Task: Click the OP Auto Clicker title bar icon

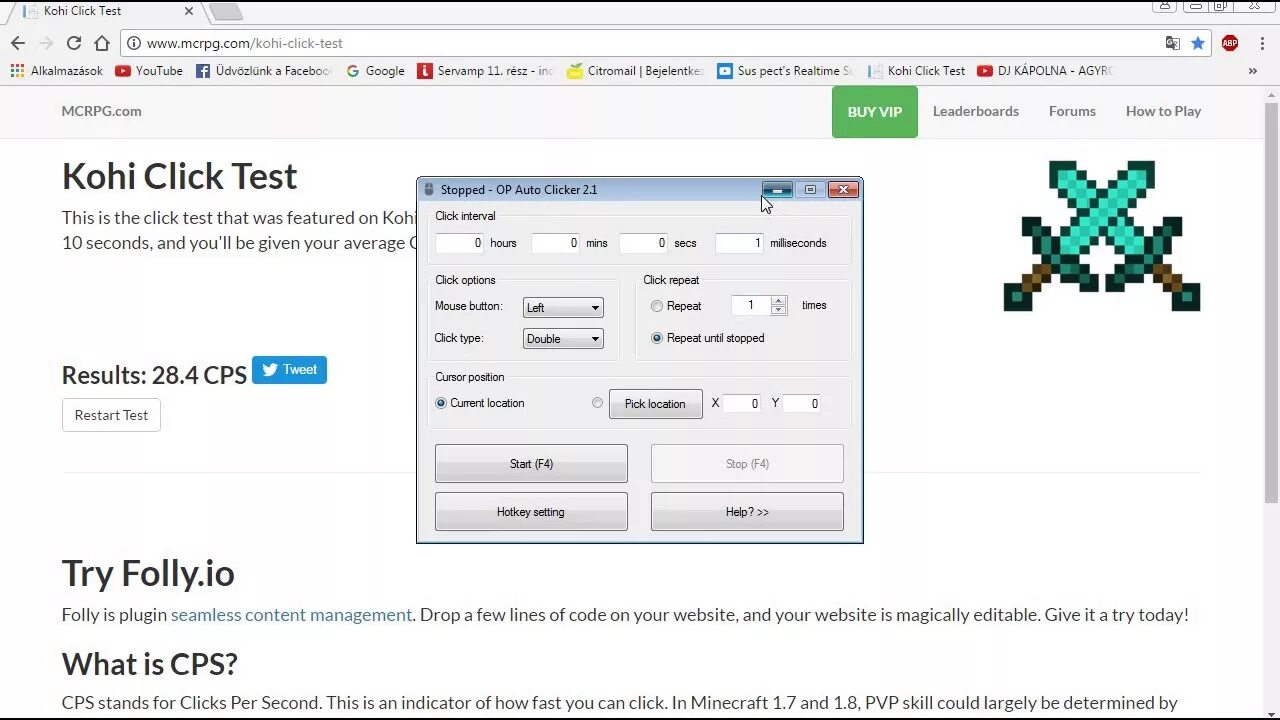Action: click(x=429, y=189)
